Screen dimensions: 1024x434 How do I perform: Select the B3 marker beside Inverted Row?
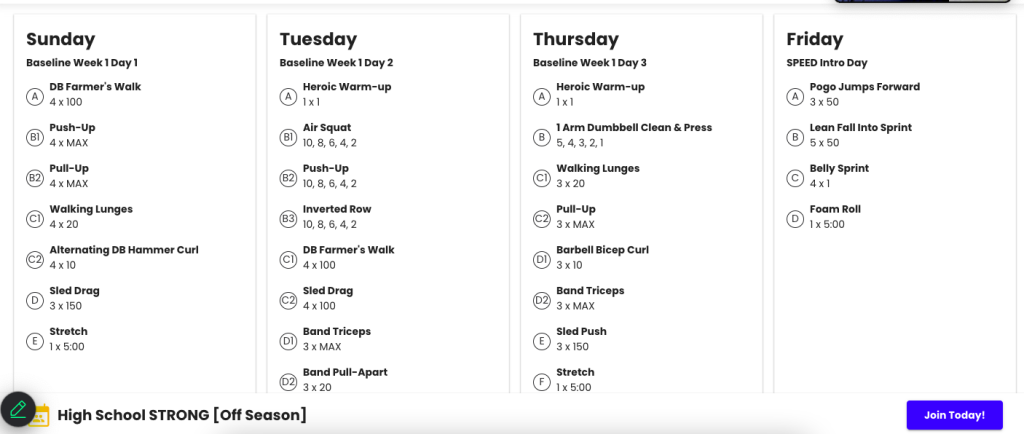coord(288,219)
